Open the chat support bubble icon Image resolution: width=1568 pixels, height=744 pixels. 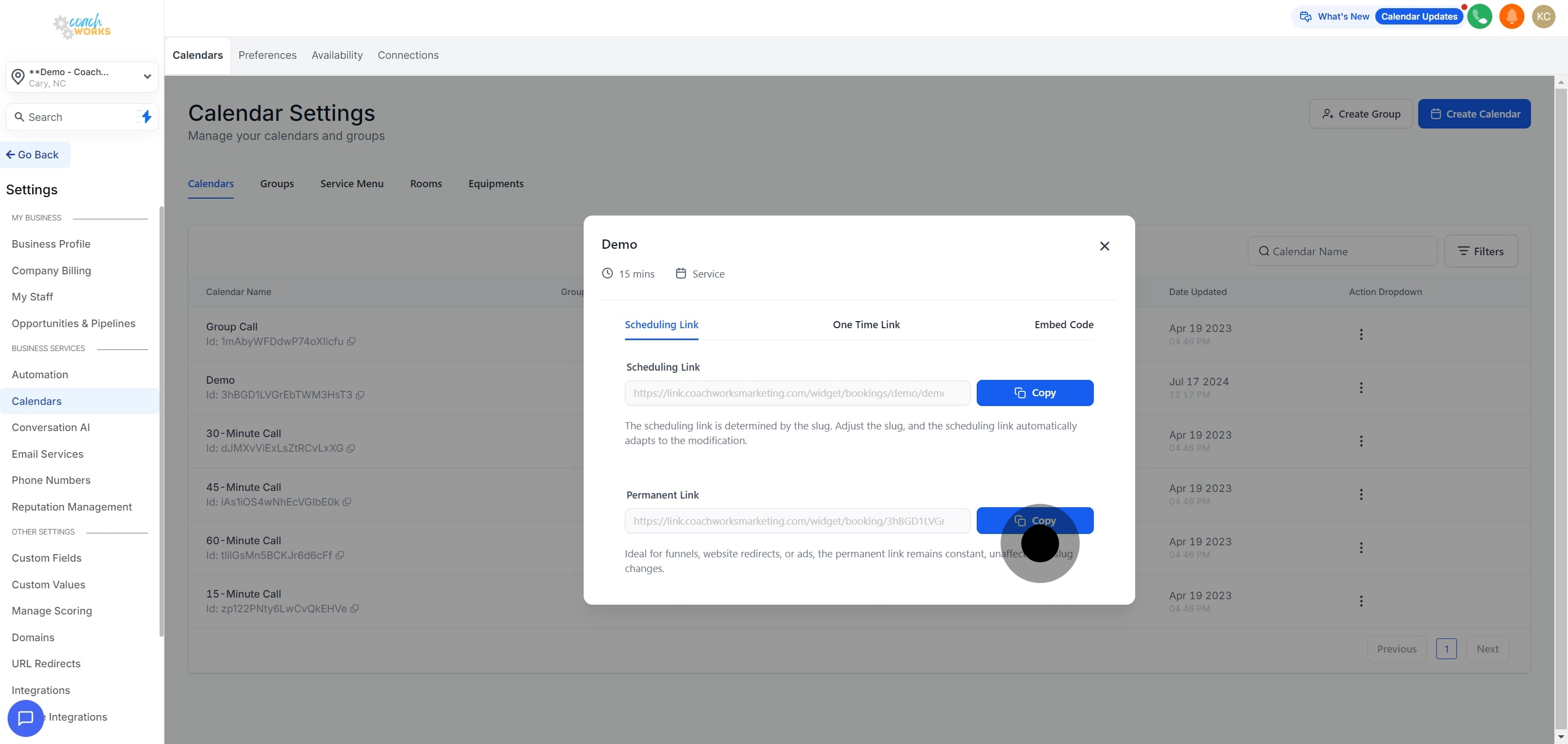pyautogui.click(x=26, y=718)
